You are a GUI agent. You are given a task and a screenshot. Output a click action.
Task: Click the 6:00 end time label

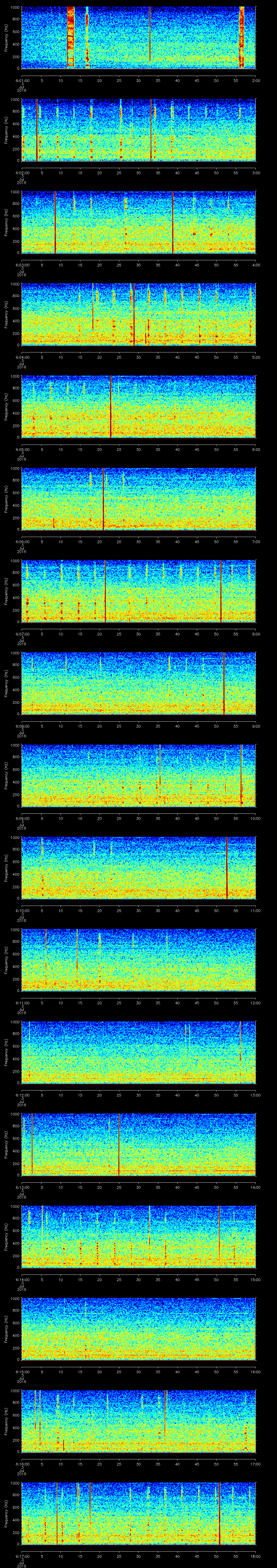click(x=256, y=449)
